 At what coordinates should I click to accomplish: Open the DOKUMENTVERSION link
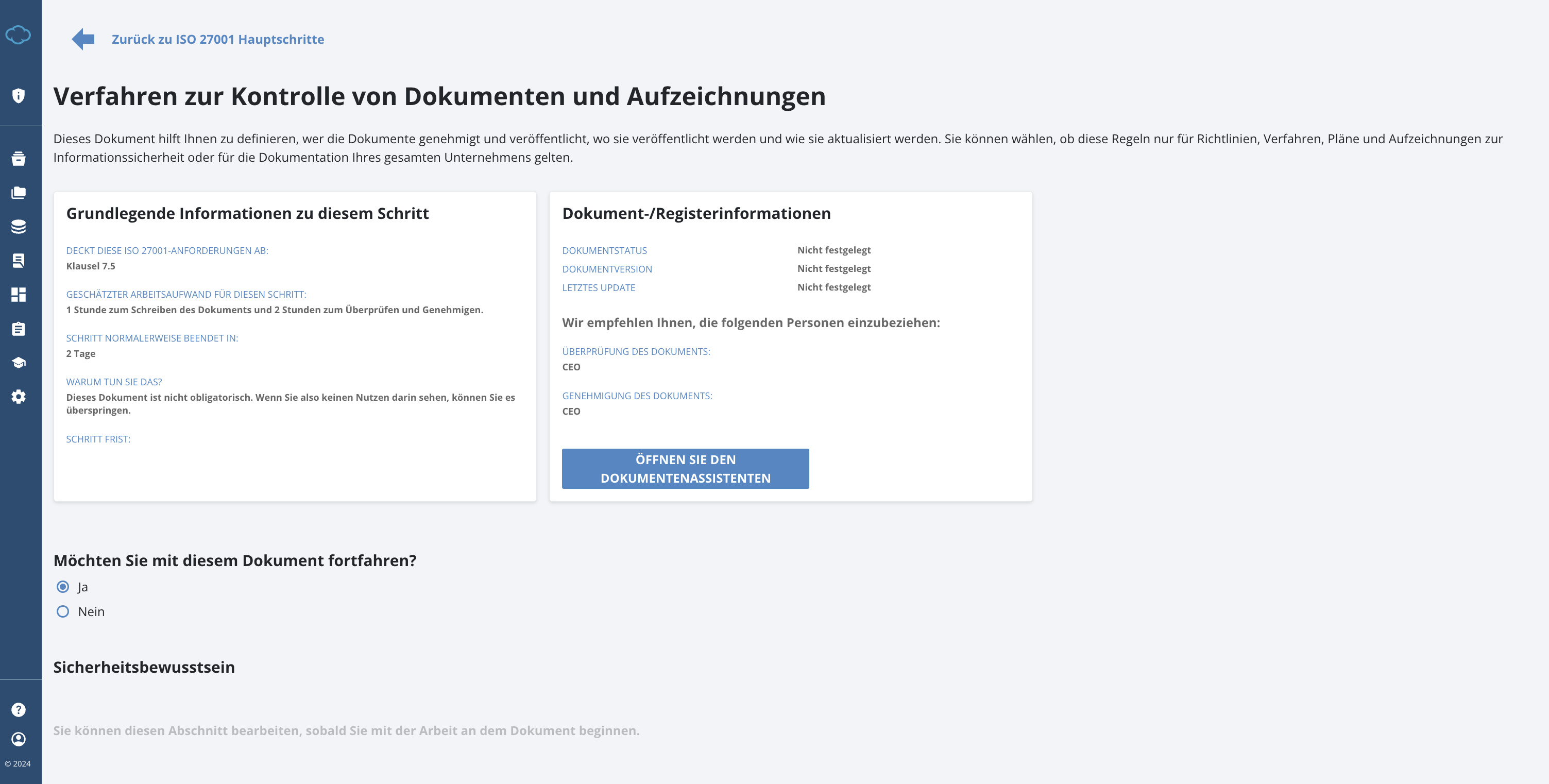[607, 269]
